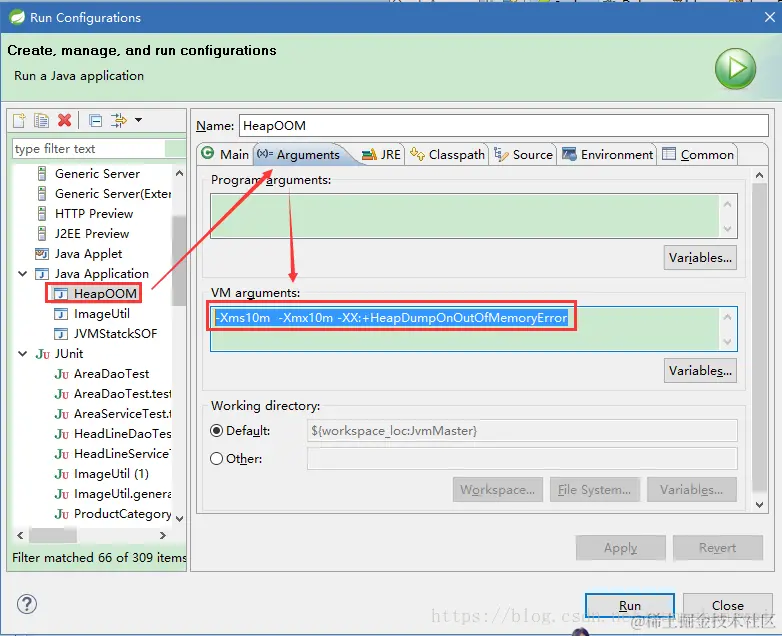Click the Program arguments box scroll-up arrow
Image resolution: width=782 pixels, height=636 pixels.
tap(727, 204)
